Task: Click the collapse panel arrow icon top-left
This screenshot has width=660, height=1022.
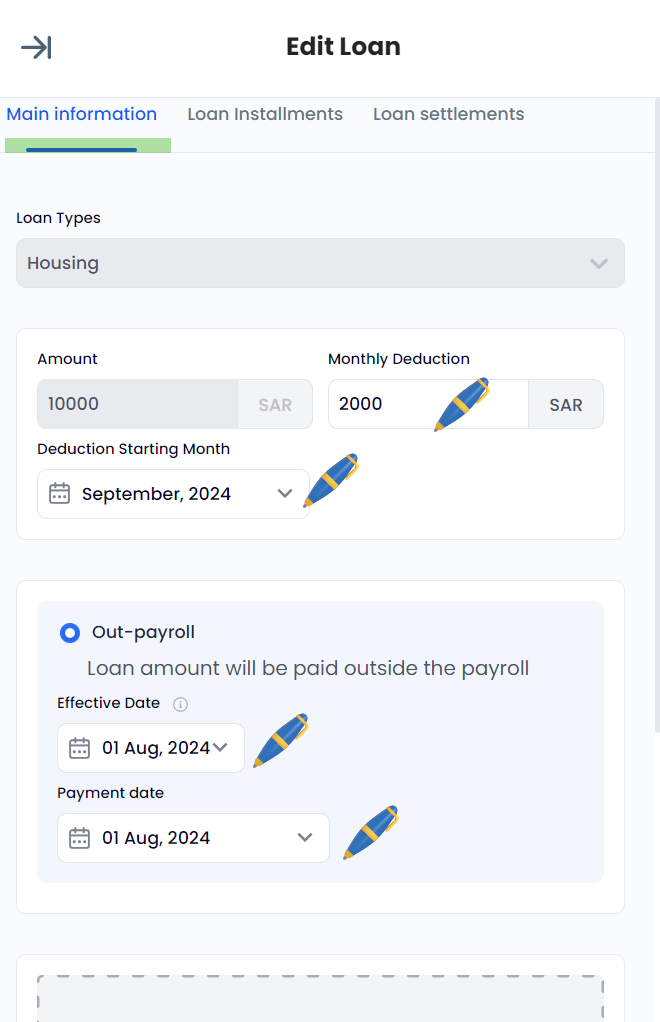Action: click(x=35, y=46)
